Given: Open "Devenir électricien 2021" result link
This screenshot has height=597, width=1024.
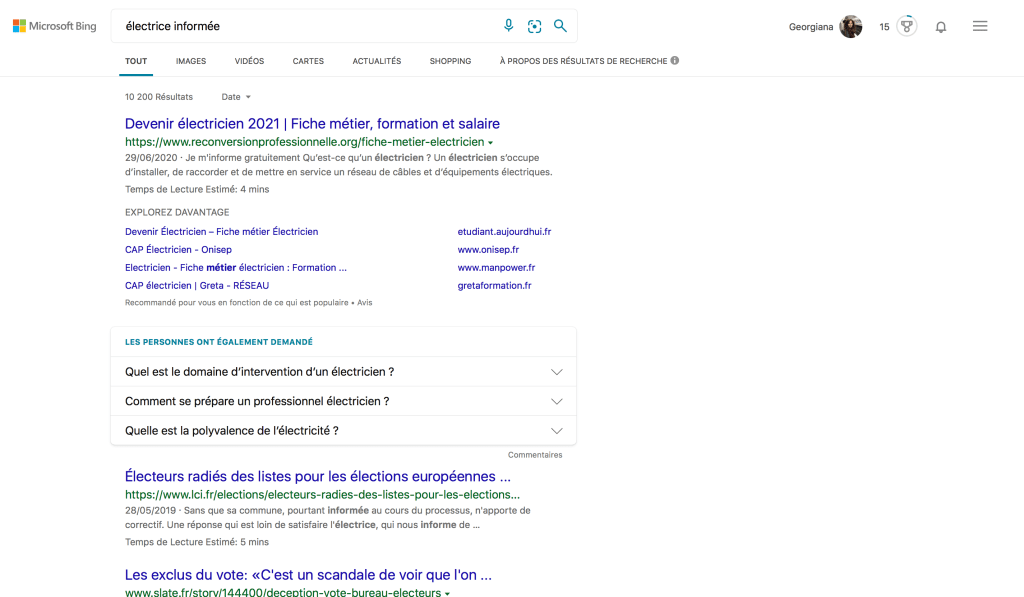Looking at the screenshot, I should pyautogui.click(x=312, y=124).
